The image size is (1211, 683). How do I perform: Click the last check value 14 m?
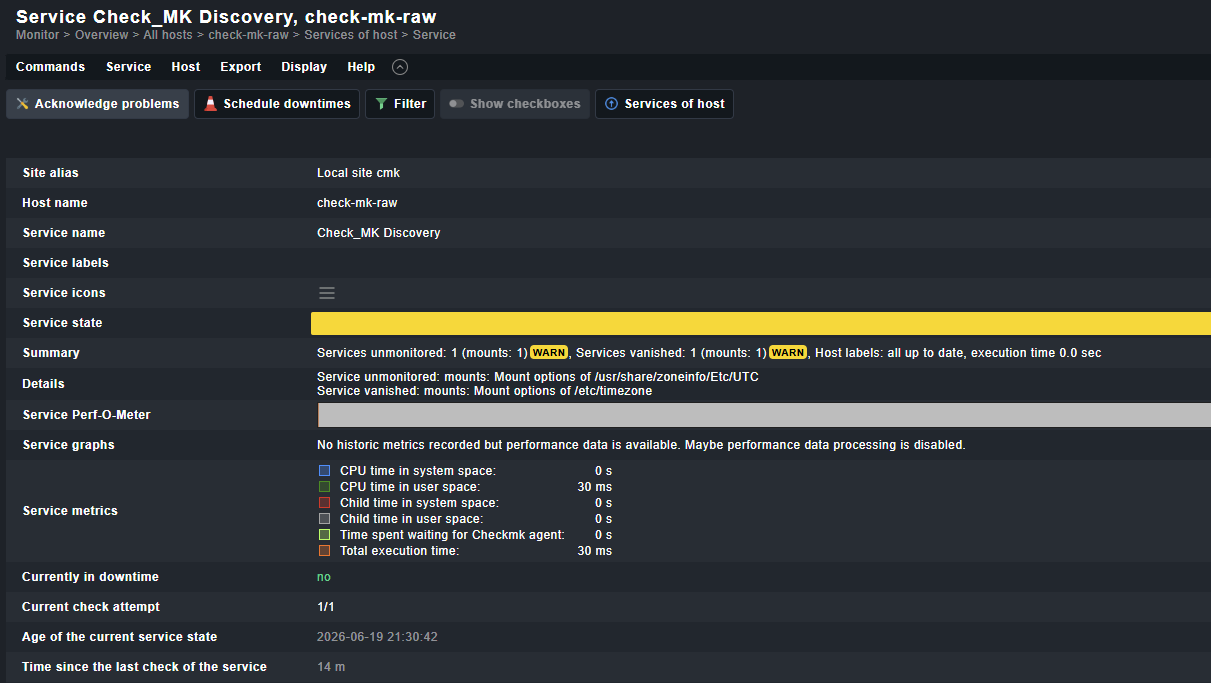point(331,667)
